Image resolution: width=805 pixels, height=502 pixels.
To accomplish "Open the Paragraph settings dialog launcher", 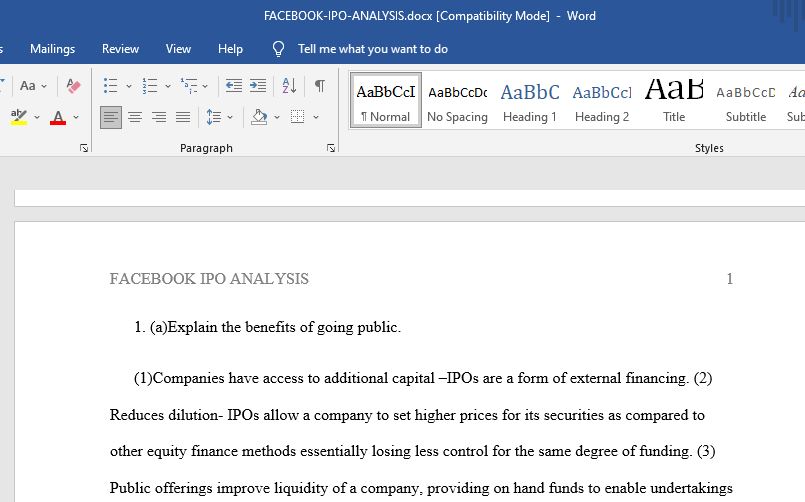I will click(x=331, y=148).
